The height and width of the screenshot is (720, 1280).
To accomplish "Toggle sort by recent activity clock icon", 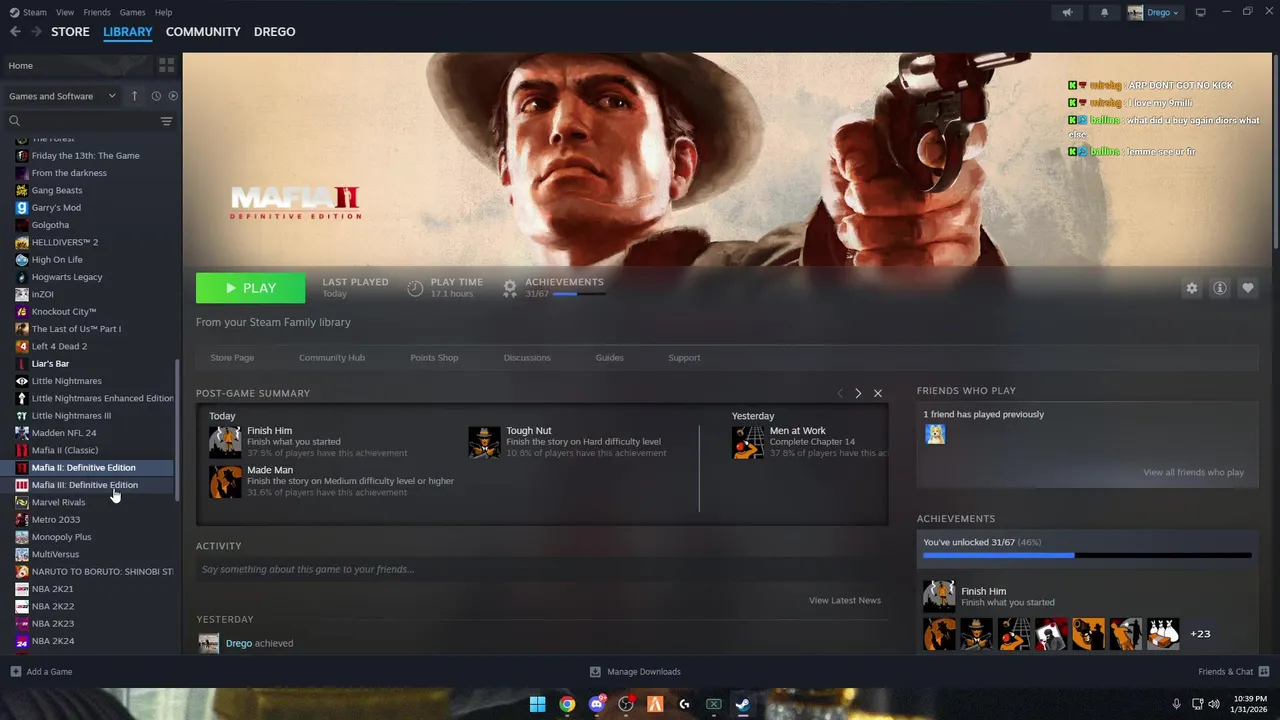I will [156, 96].
